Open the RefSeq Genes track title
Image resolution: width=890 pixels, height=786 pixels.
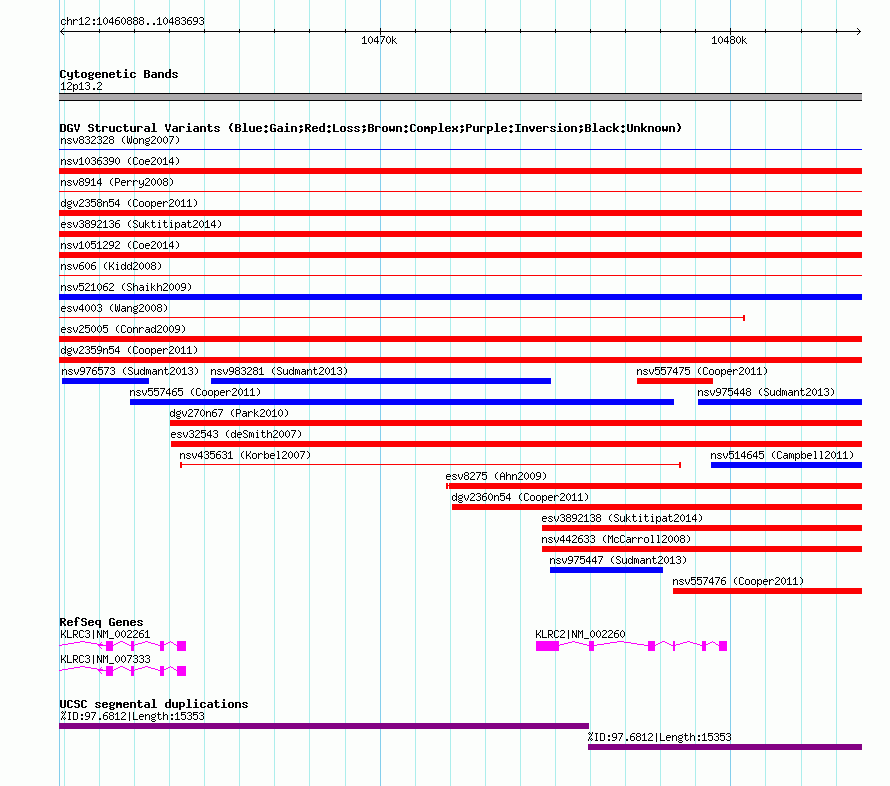[x=101, y=622]
